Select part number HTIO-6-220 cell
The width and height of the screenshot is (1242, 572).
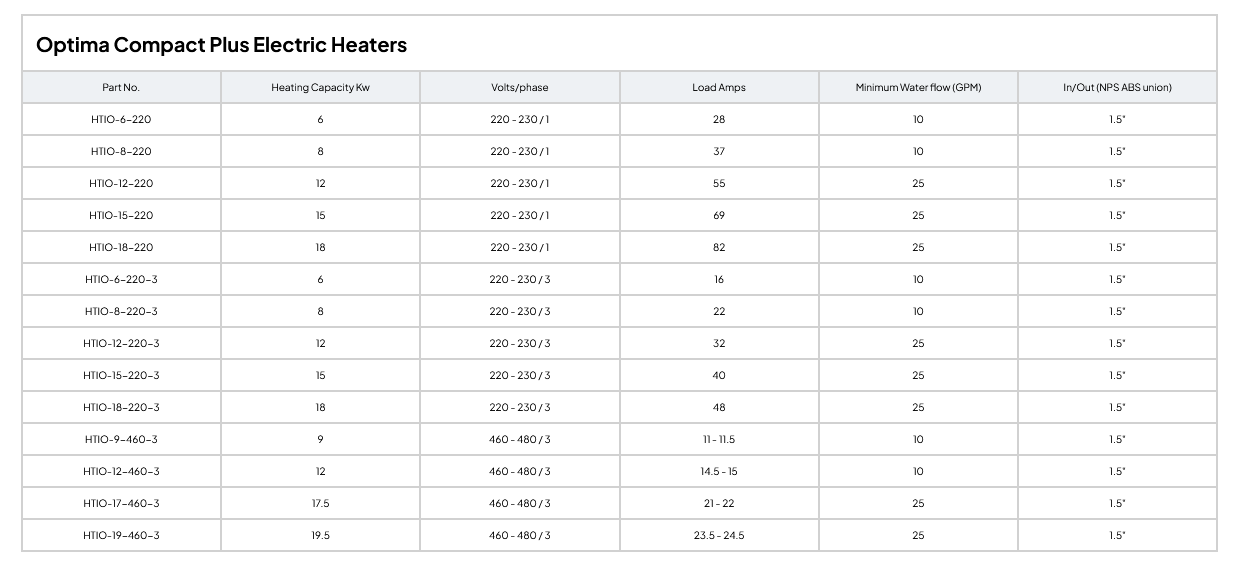click(x=121, y=119)
